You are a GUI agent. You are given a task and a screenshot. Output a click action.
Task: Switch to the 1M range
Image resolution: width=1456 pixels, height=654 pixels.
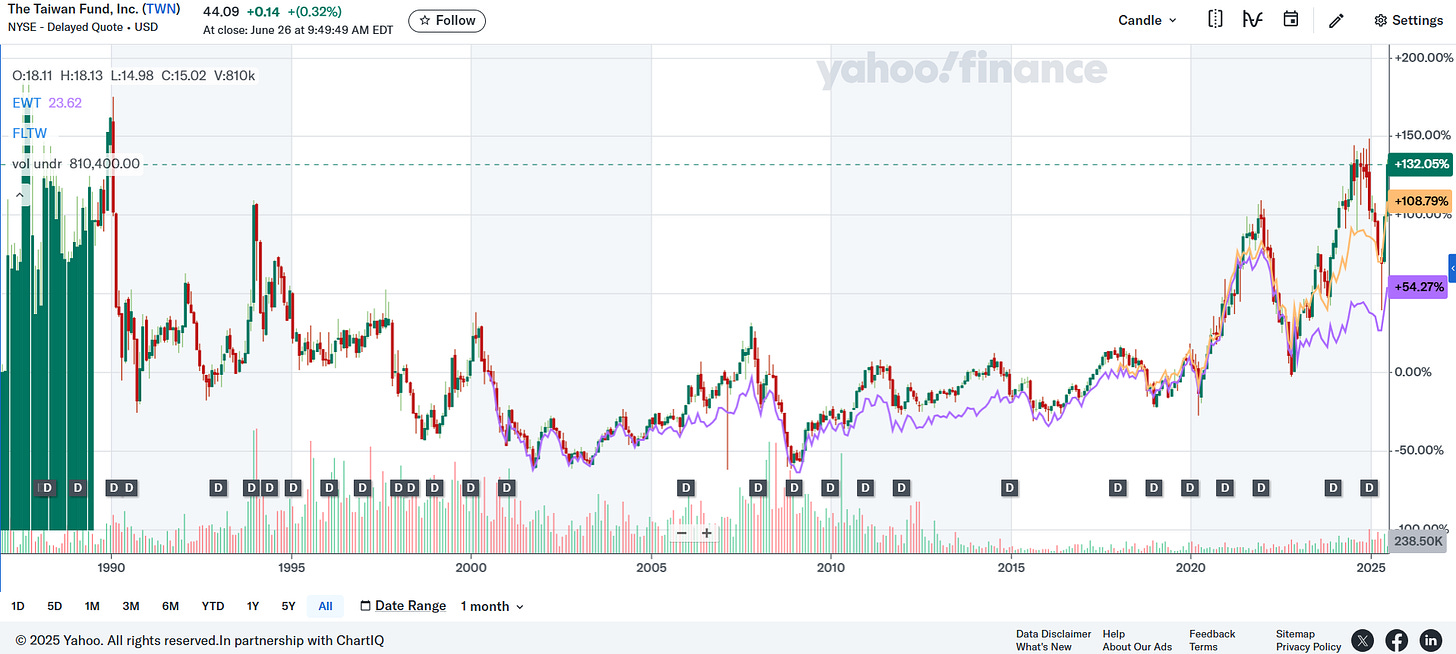[92, 606]
